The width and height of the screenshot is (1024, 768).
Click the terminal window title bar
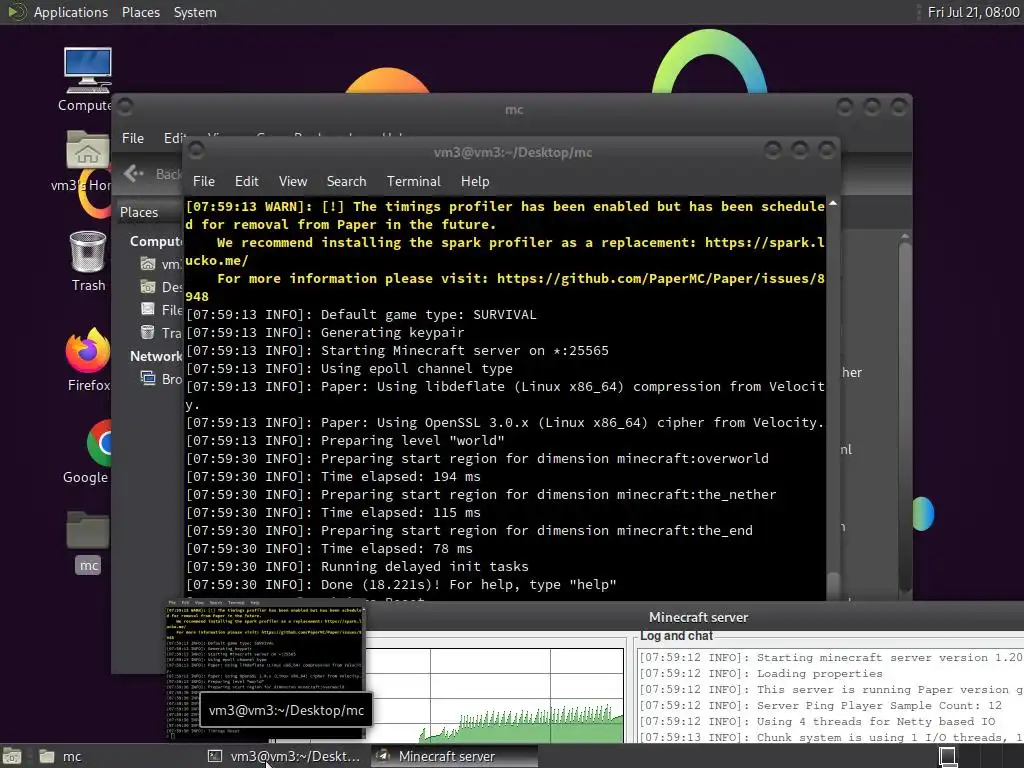(x=513, y=152)
